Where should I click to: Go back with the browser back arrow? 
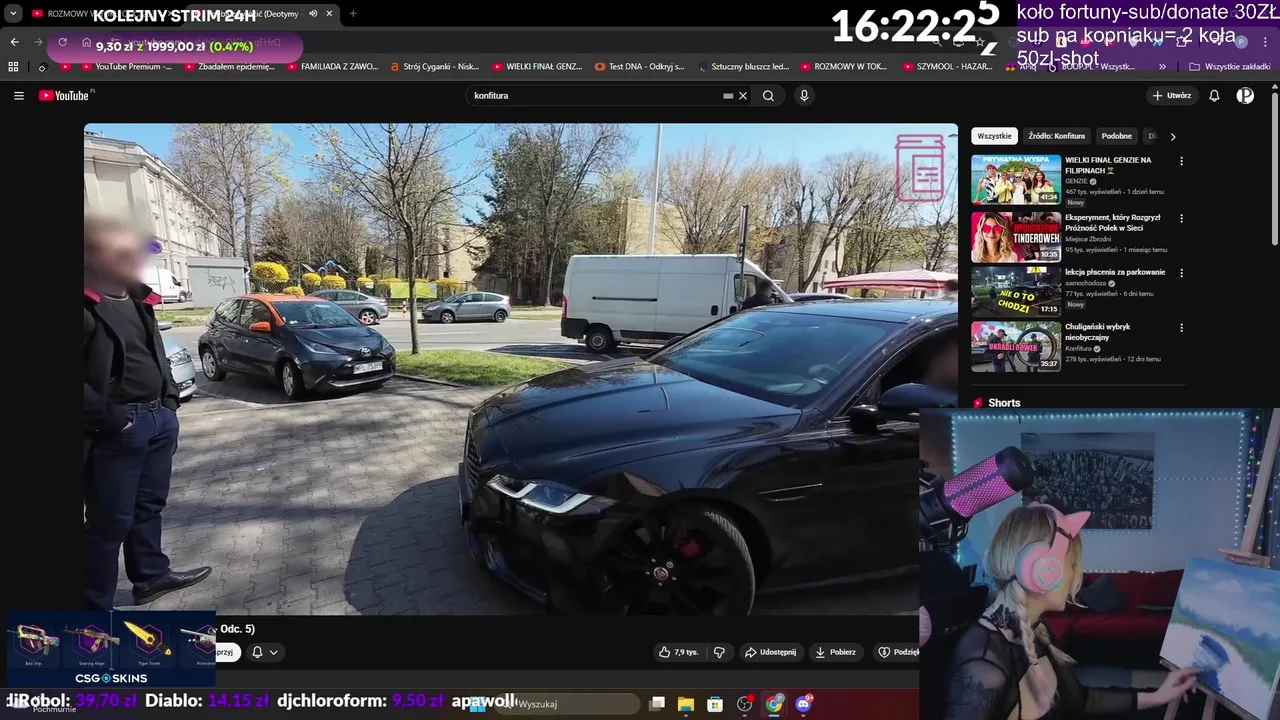point(14,42)
